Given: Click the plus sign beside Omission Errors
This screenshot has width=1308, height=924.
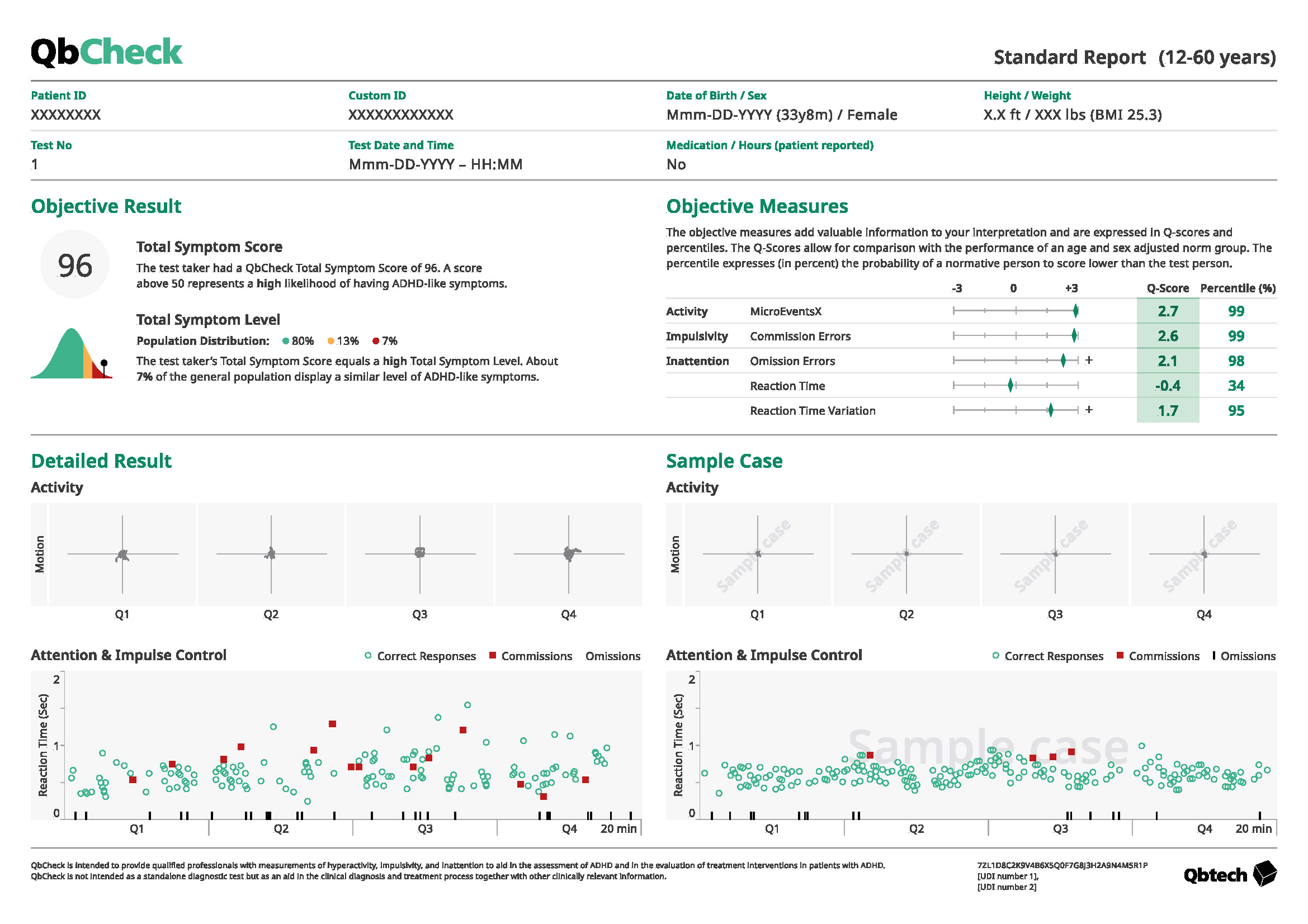Looking at the screenshot, I should 1089,360.
